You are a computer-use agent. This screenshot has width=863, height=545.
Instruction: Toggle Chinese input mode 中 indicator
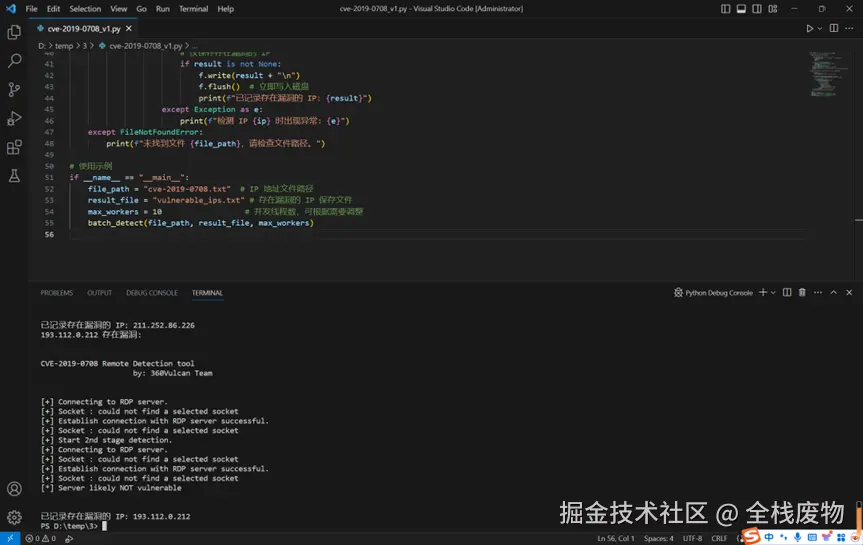point(769,537)
